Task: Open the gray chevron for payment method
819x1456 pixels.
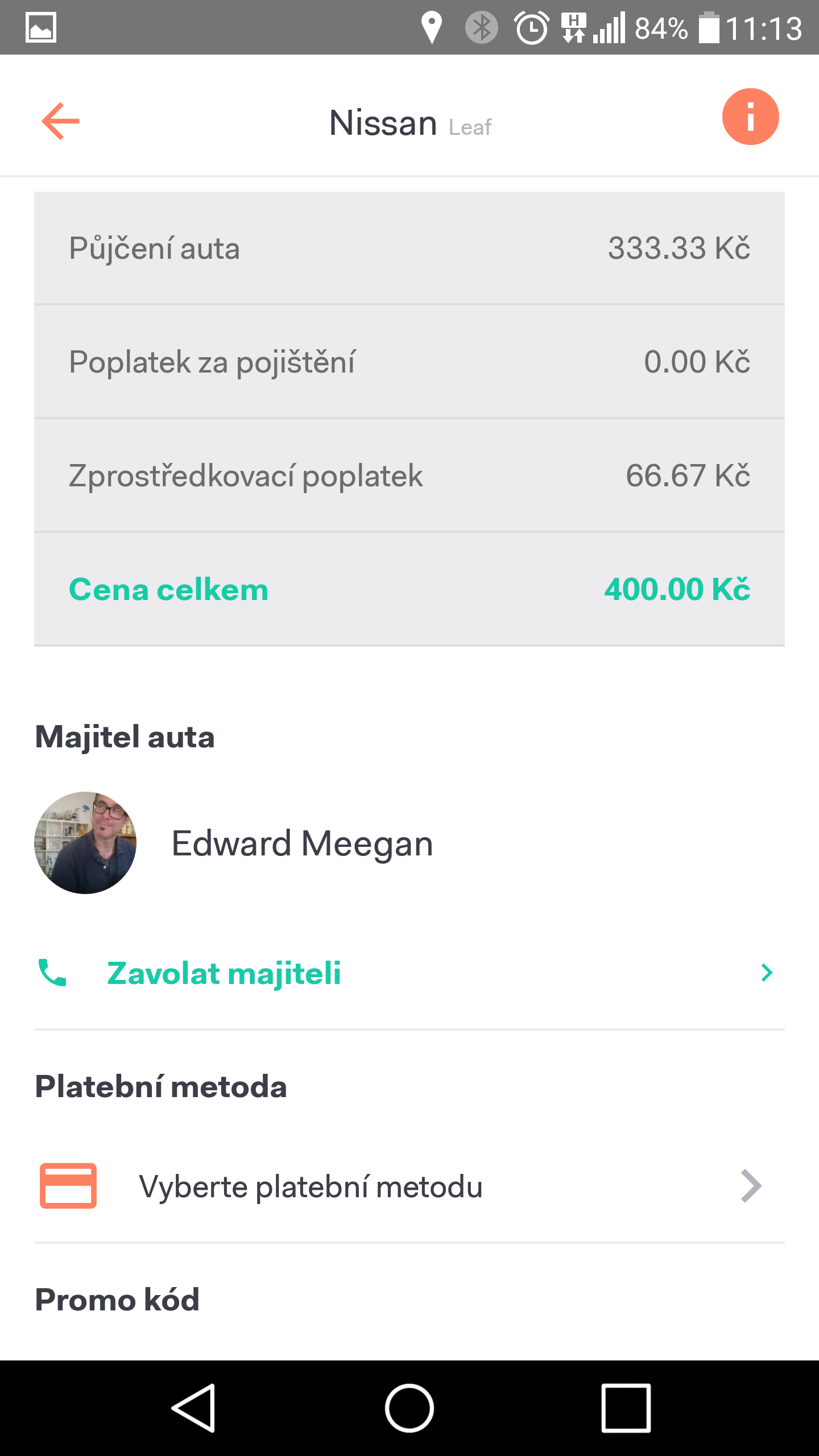Action: (751, 1186)
